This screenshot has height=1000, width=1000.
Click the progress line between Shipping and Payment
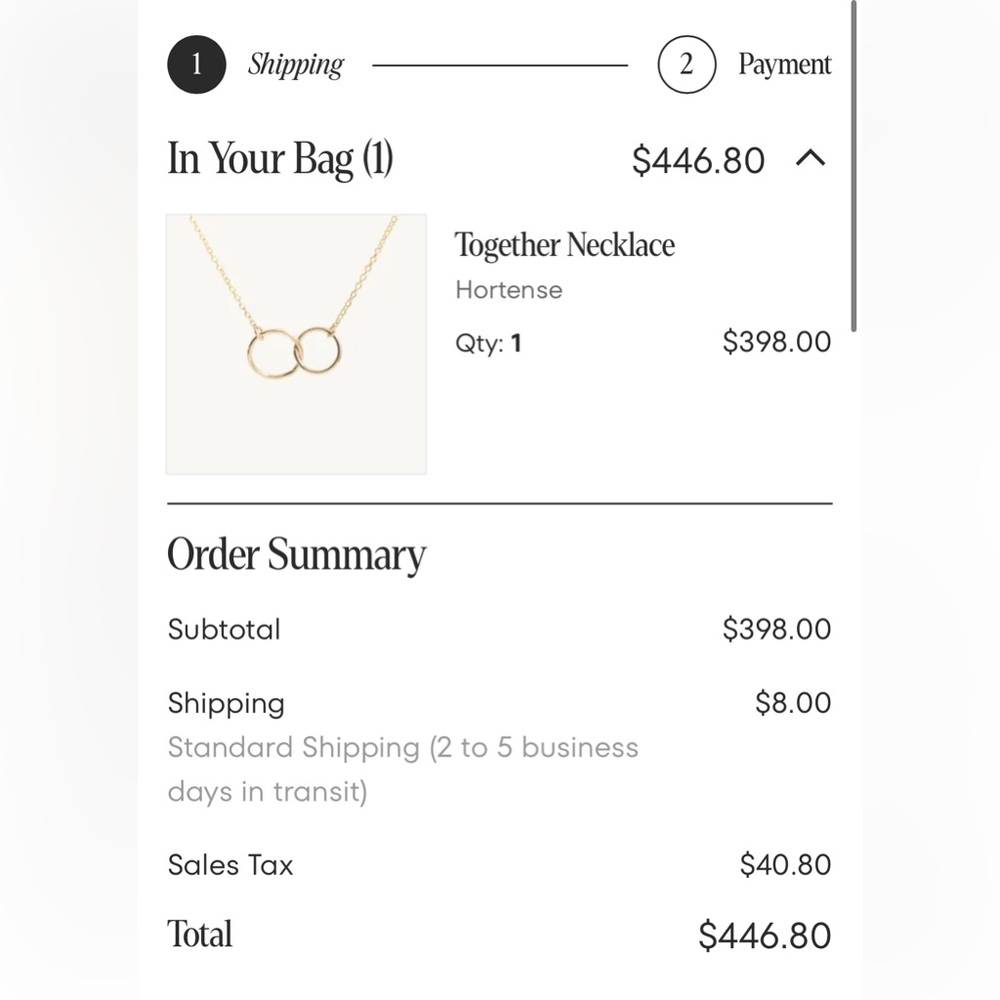tap(500, 65)
